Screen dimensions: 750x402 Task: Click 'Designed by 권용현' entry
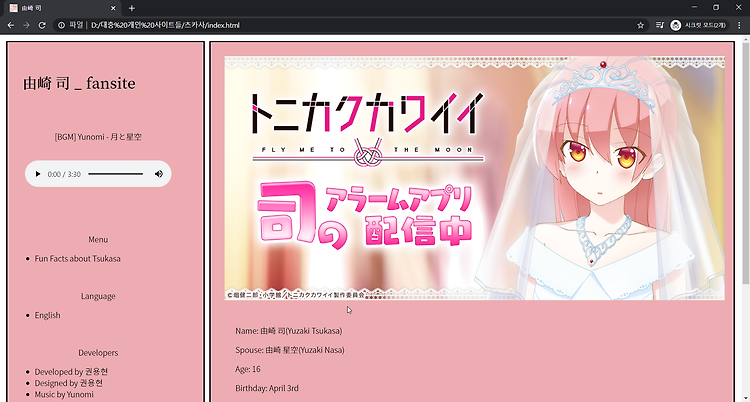pyautogui.click(x=68, y=383)
